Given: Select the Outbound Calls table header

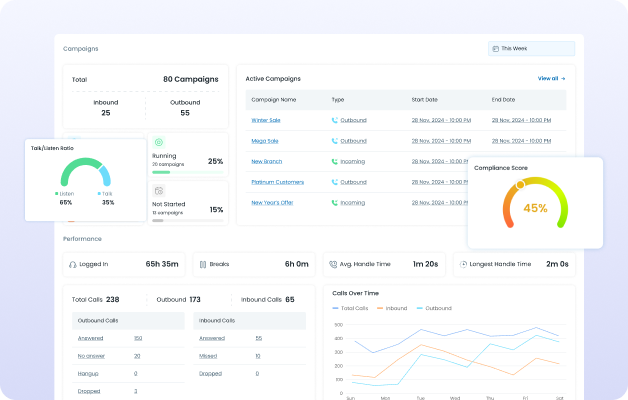Looking at the screenshot, I should point(96,321).
